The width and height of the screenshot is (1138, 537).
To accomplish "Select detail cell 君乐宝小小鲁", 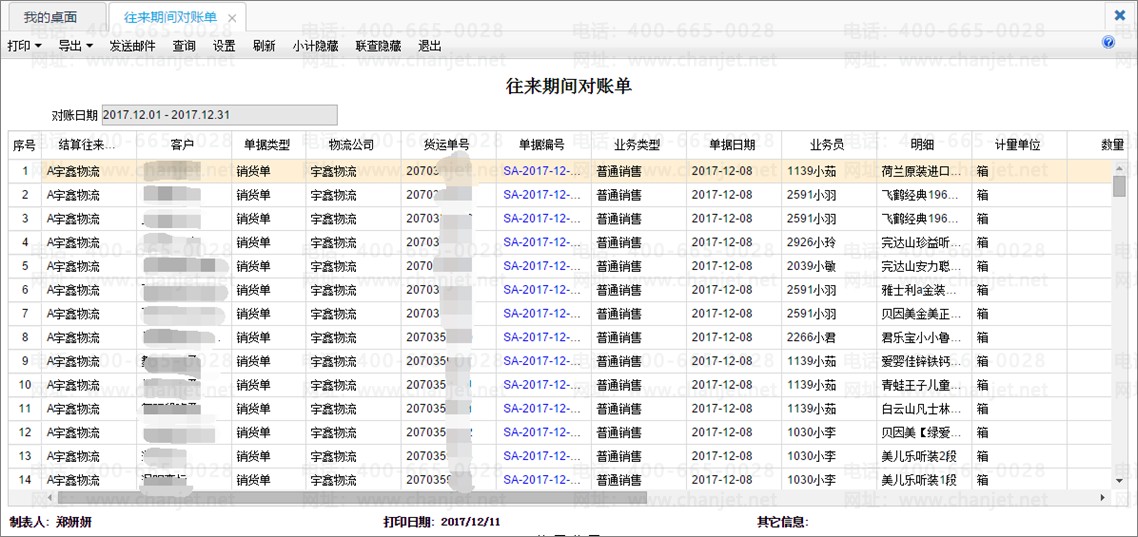I will [924, 337].
